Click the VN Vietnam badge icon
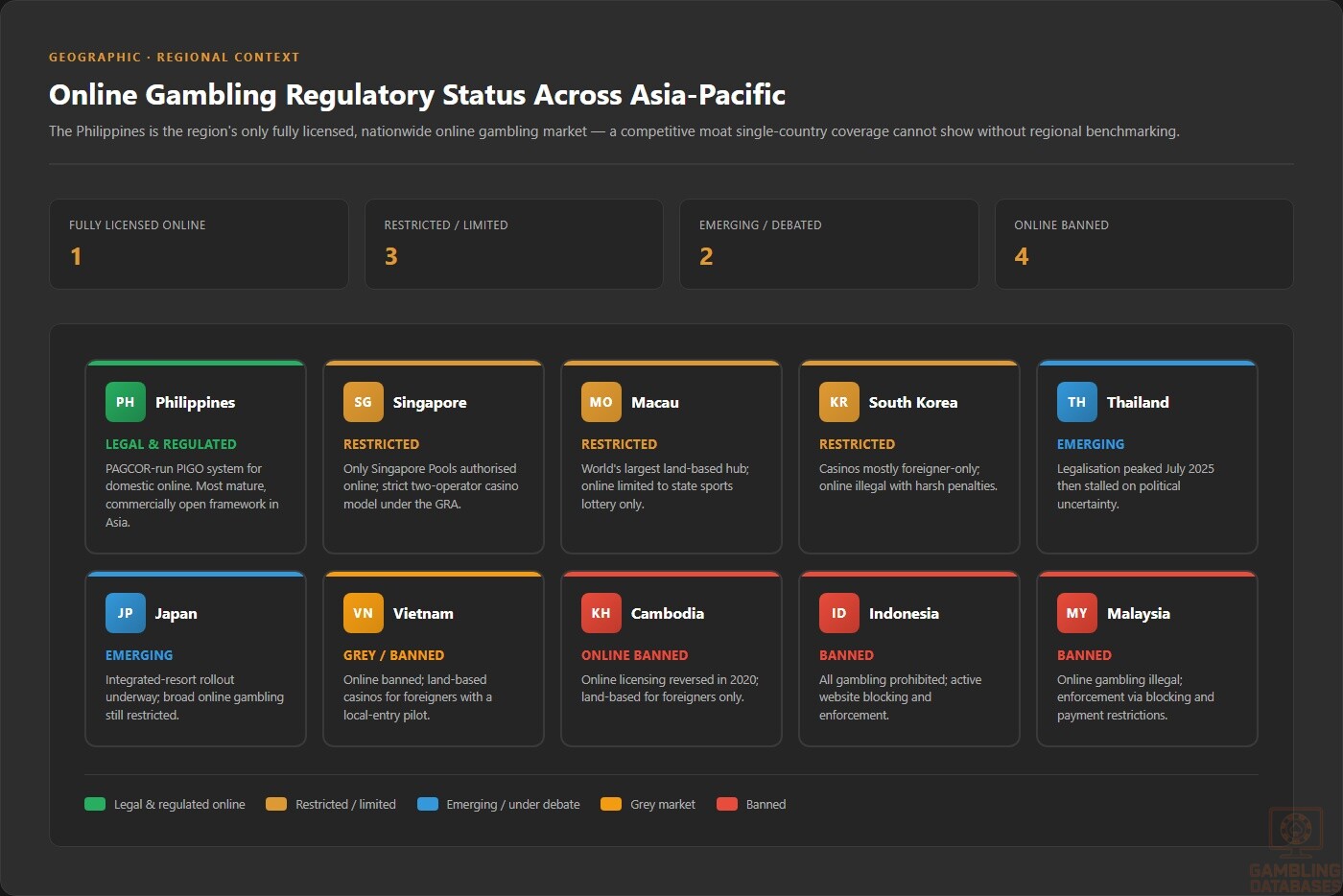Image resolution: width=1343 pixels, height=896 pixels. (x=363, y=613)
